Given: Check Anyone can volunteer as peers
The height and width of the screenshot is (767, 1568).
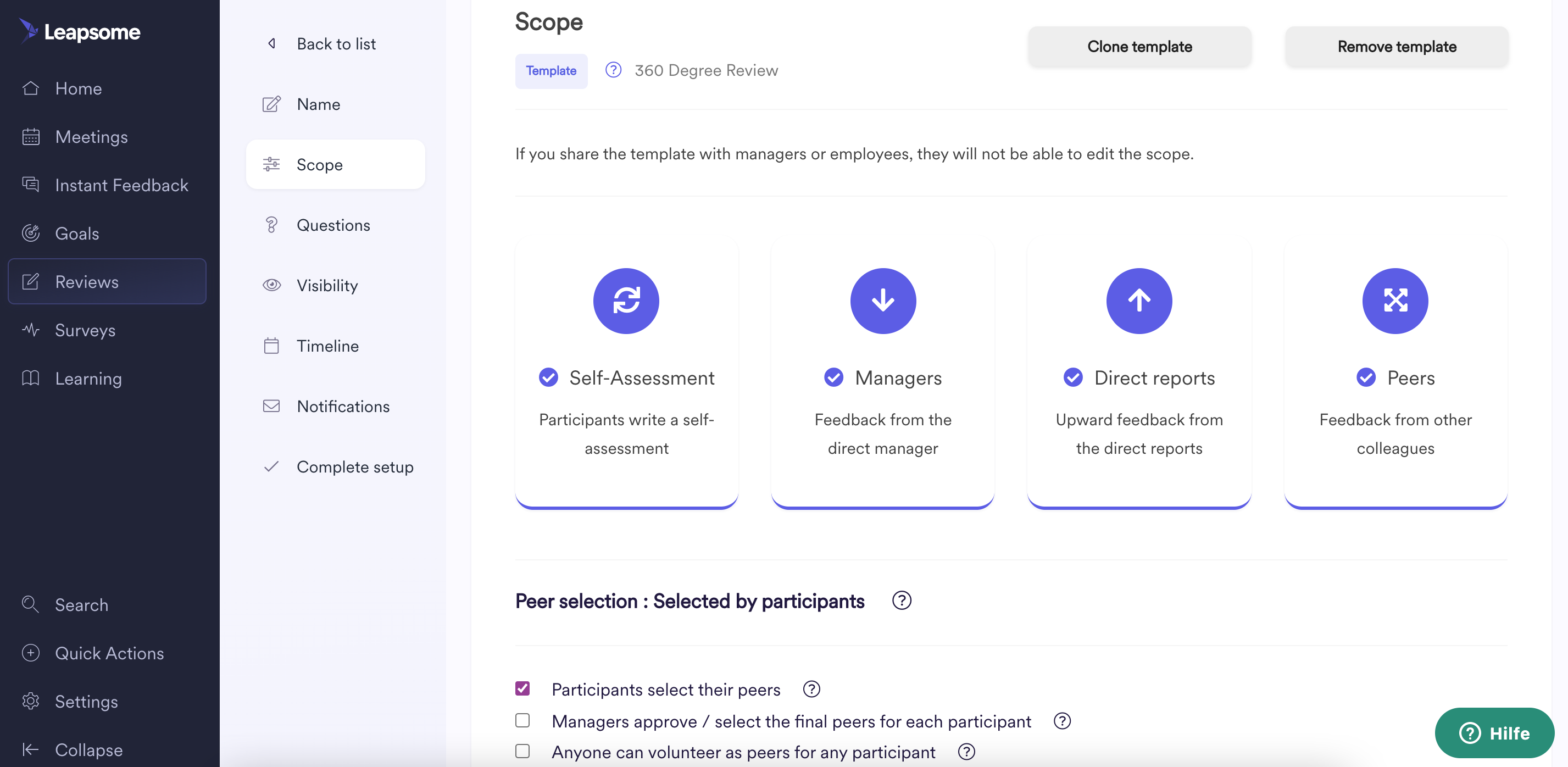Looking at the screenshot, I should coord(522,751).
